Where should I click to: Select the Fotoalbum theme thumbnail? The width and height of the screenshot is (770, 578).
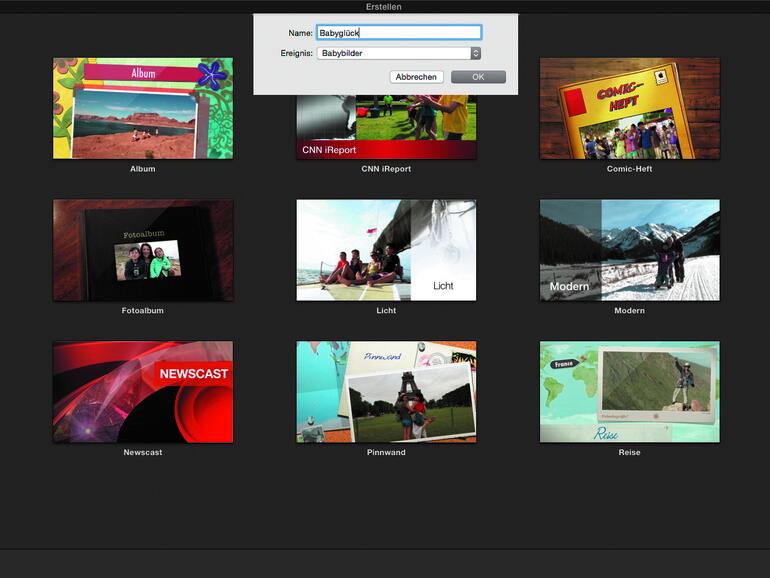(143, 250)
